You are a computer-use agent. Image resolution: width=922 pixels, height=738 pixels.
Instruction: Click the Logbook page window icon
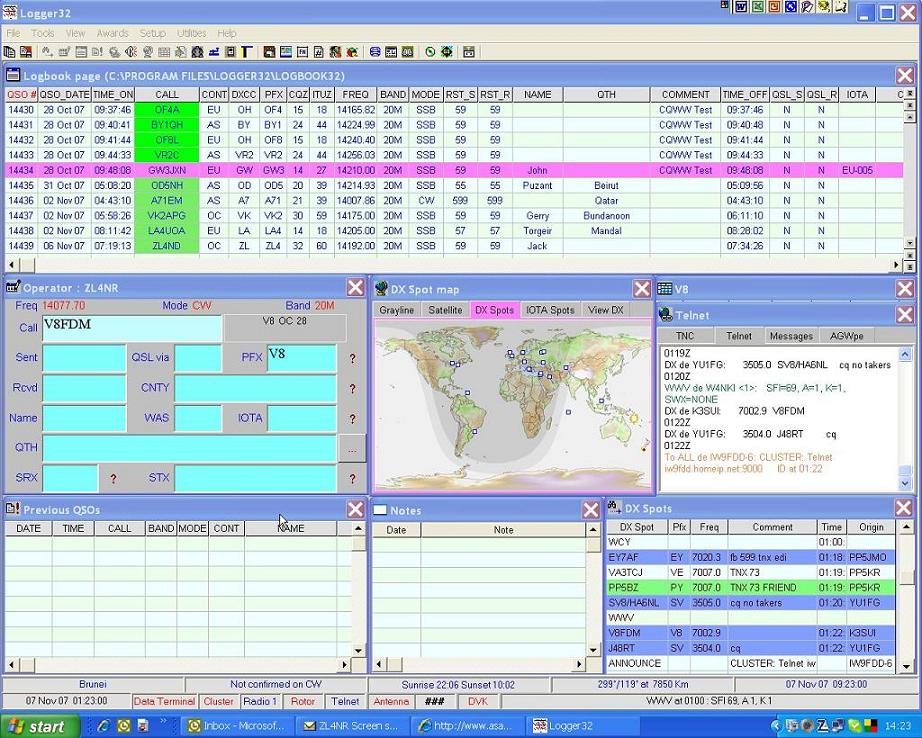(x=13, y=75)
